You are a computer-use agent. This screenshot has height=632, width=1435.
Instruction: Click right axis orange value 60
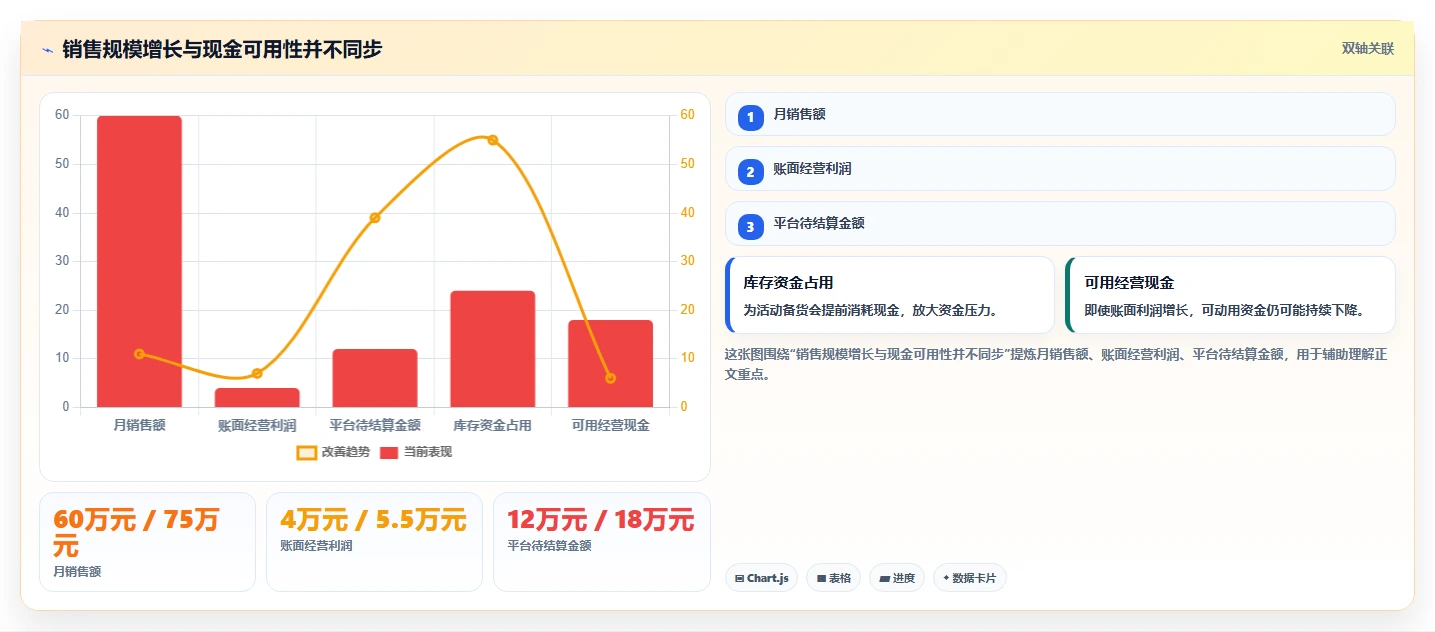click(x=687, y=114)
